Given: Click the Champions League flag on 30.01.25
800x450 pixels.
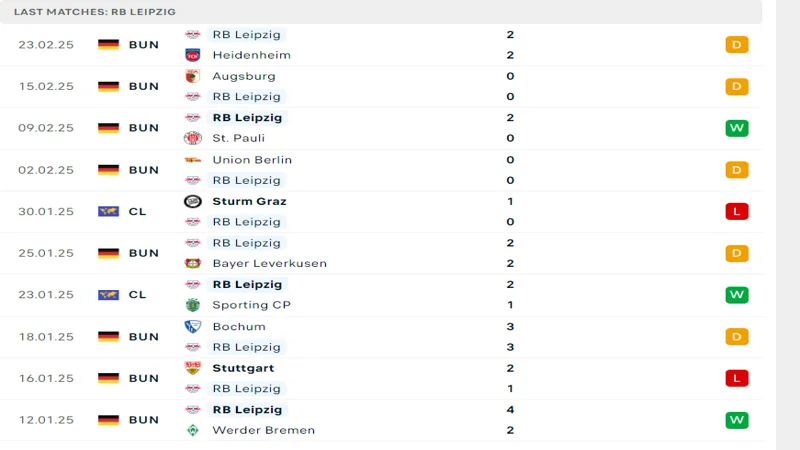Looking at the screenshot, I should (x=108, y=211).
